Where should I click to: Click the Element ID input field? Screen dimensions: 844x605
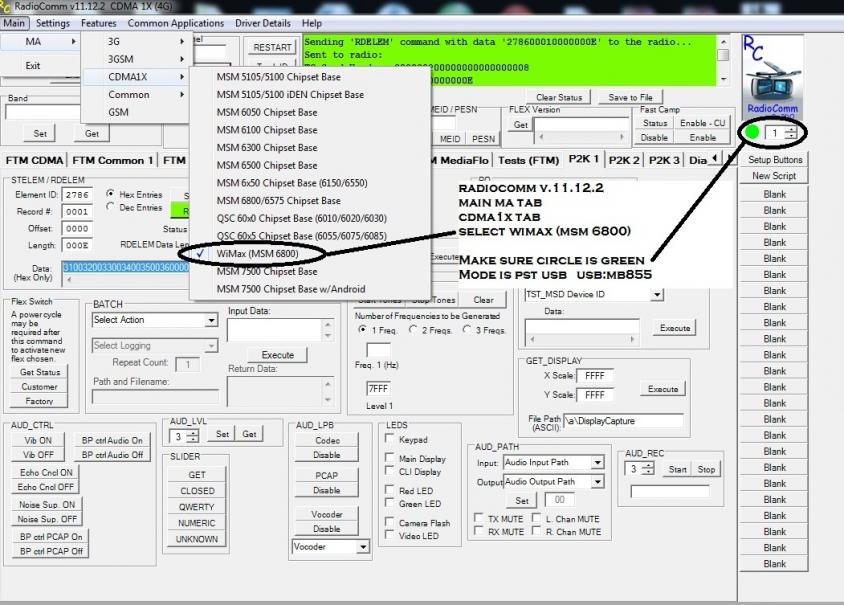point(78,195)
